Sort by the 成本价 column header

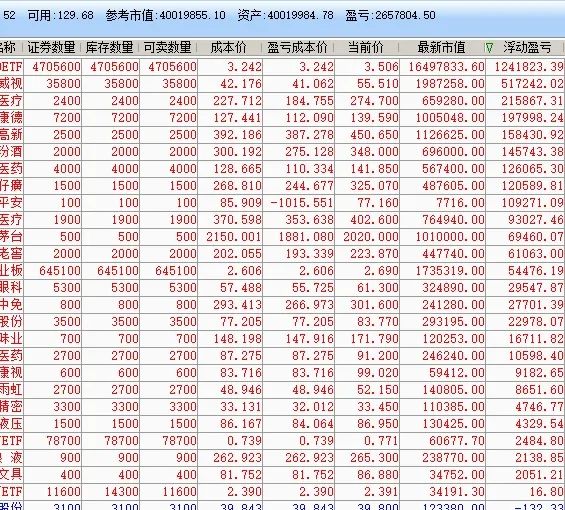pyautogui.click(x=228, y=48)
